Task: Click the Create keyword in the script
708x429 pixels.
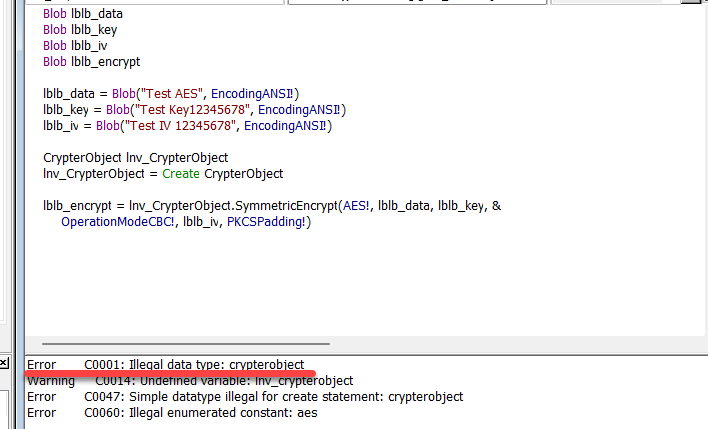Action: pos(180,174)
